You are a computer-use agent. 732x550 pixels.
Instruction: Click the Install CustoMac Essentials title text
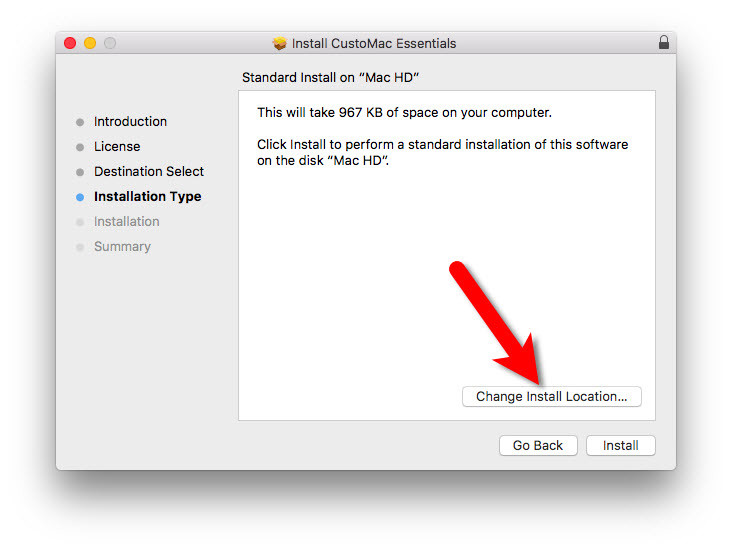coord(374,43)
